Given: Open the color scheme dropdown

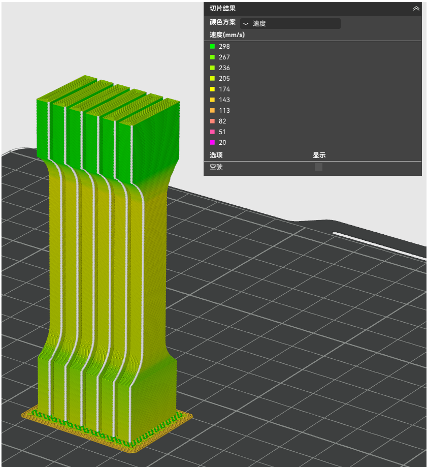Looking at the screenshot, I should coord(290,23).
